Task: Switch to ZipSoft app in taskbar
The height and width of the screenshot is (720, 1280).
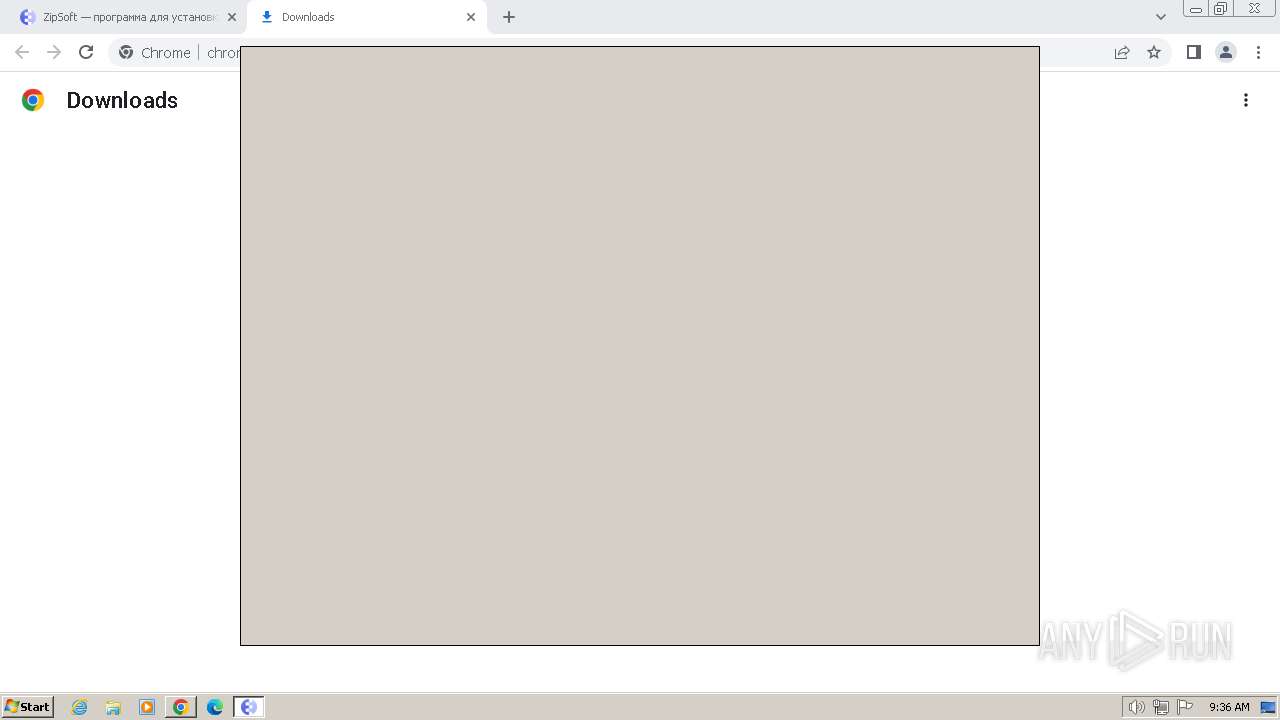Action: (x=249, y=707)
